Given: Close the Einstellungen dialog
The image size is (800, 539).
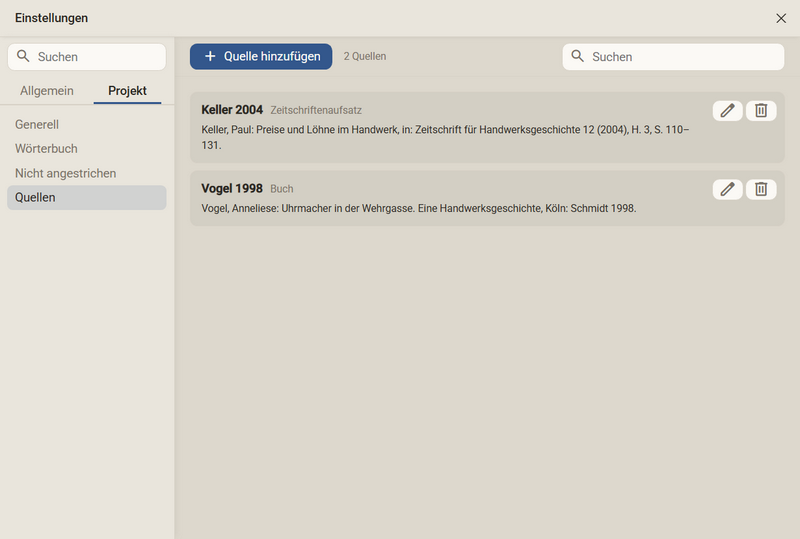Looking at the screenshot, I should point(781,18).
